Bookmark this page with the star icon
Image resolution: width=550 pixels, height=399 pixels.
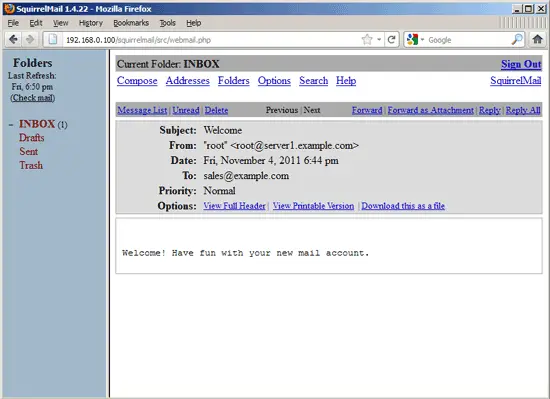367,39
